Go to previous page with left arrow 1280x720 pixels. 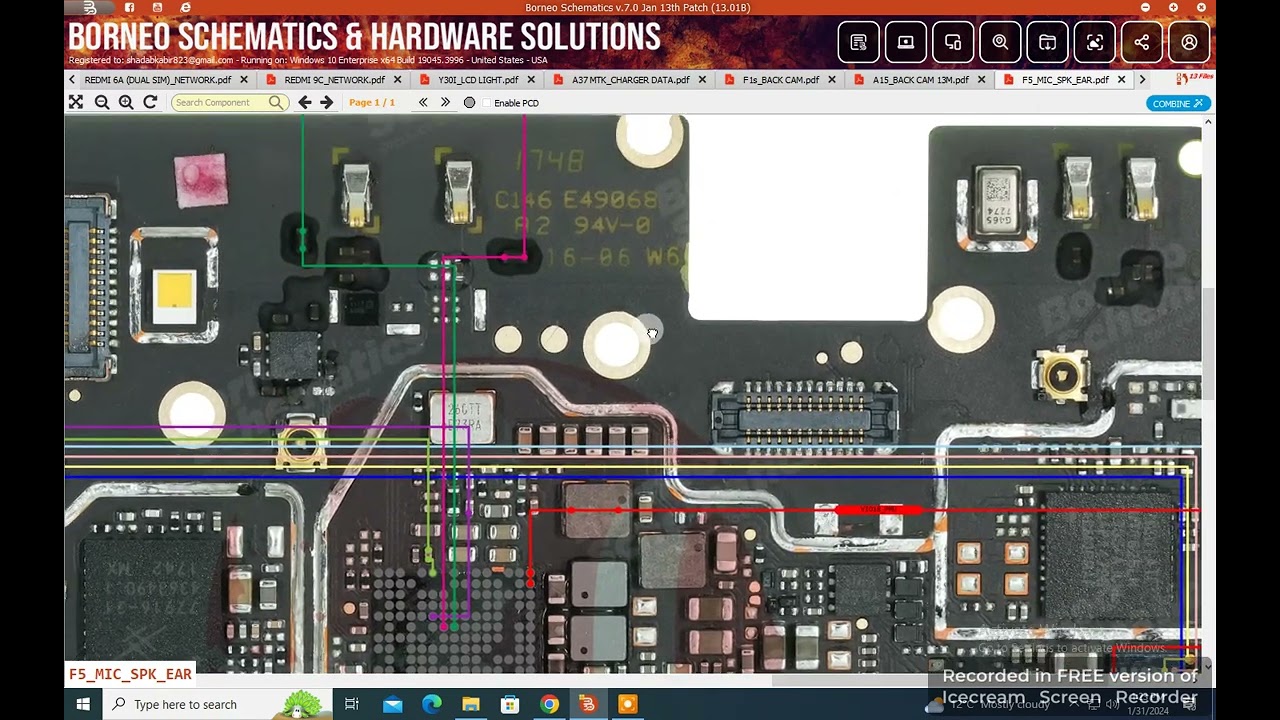pyautogui.click(x=305, y=102)
